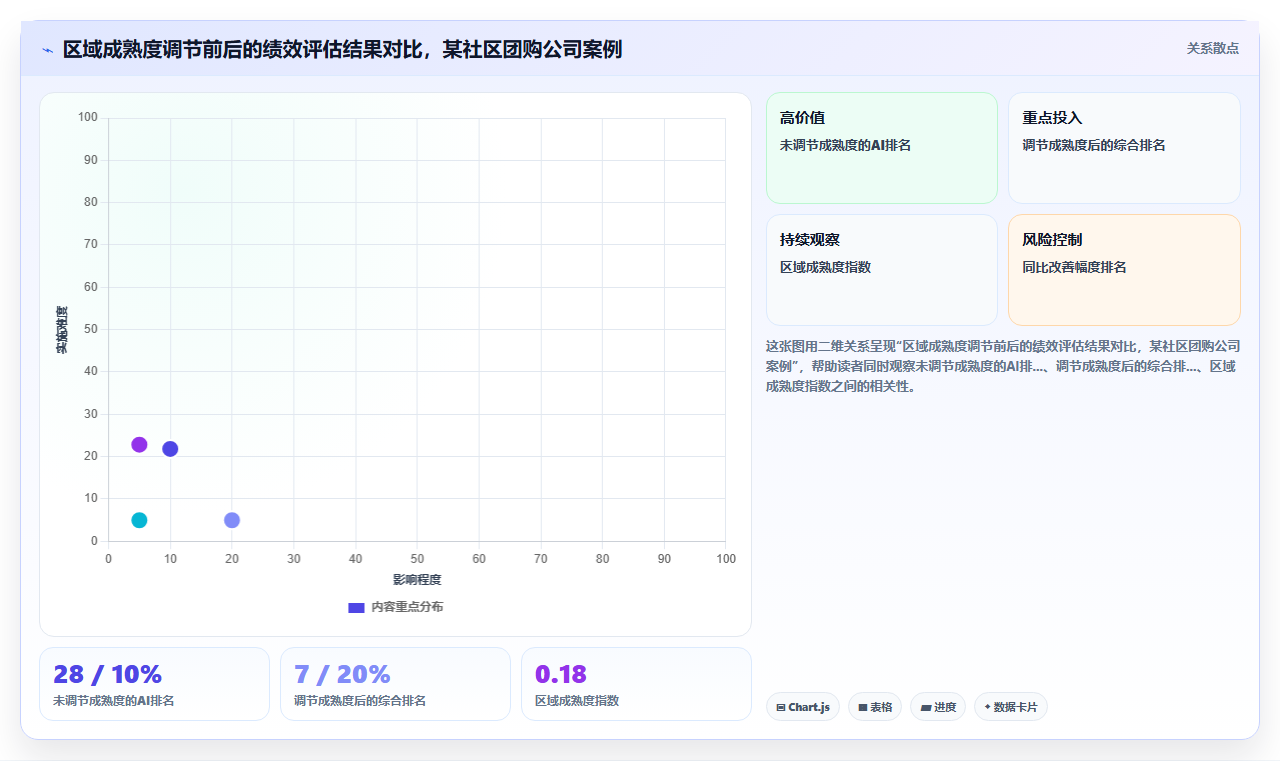Click the 28 / 10% stat card
This screenshot has height=761, width=1280.
tap(154, 684)
